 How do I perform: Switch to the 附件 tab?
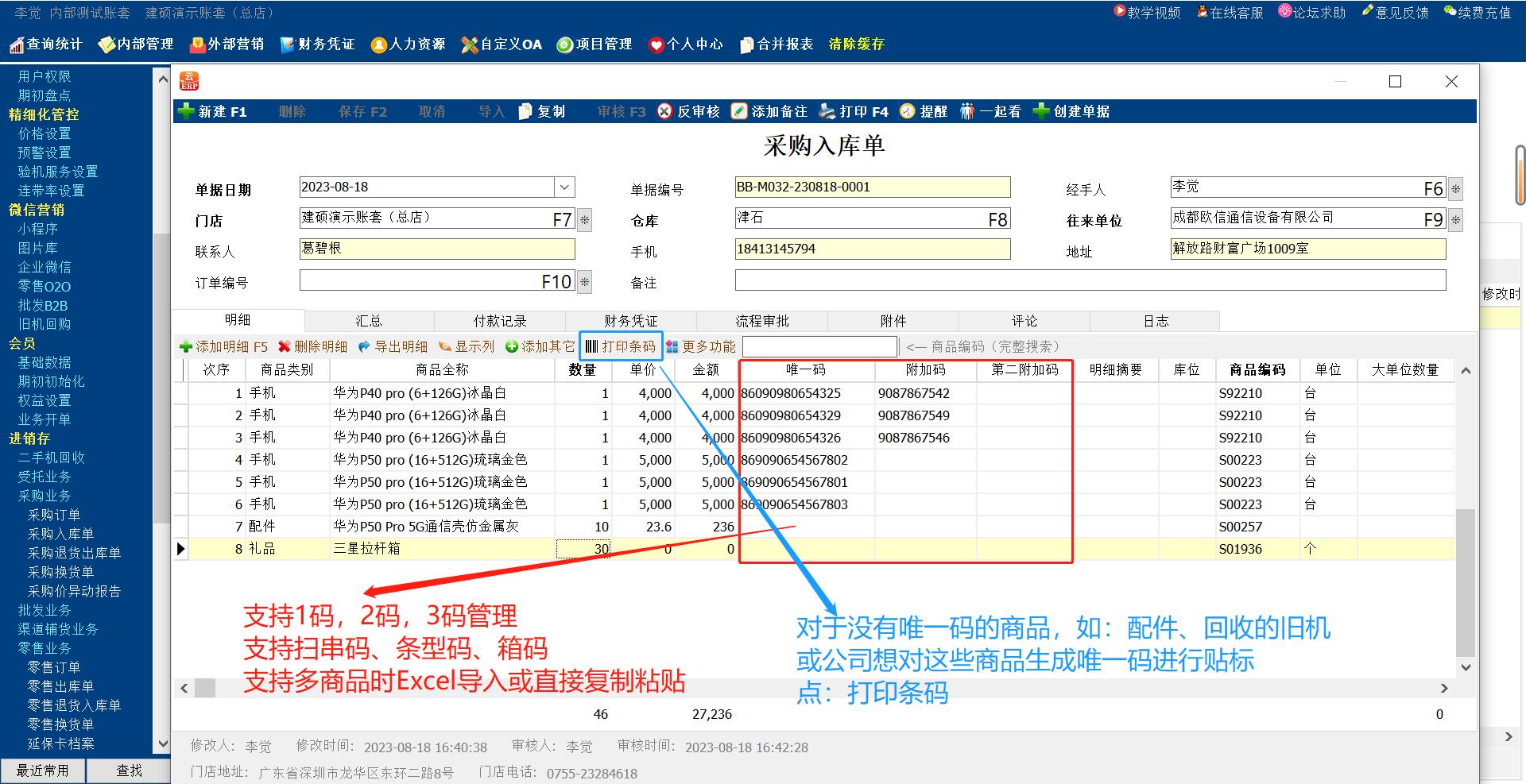[893, 321]
